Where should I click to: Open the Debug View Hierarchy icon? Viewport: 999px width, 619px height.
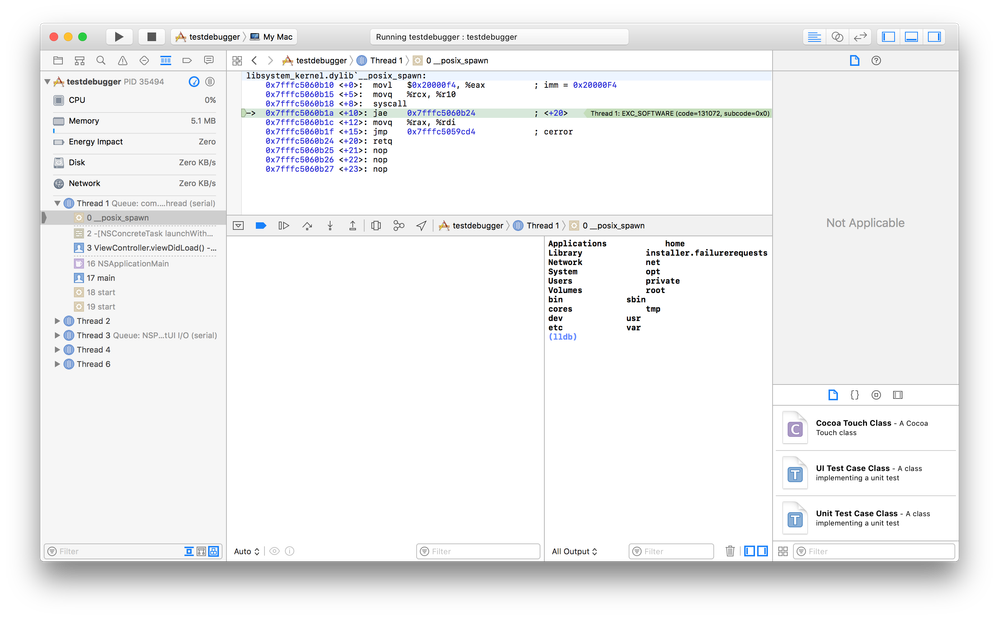376,226
